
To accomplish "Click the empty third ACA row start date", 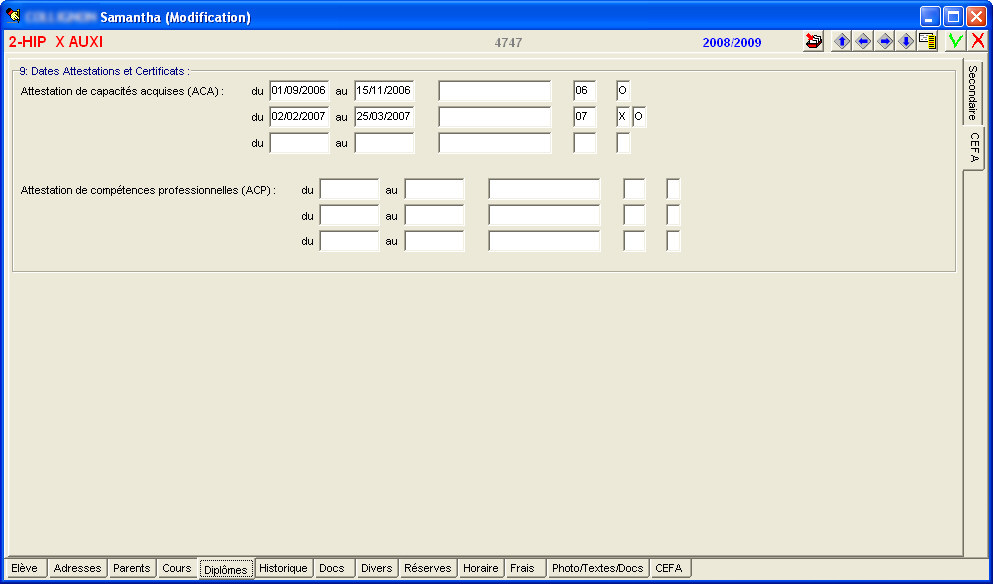I will coord(300,143).
